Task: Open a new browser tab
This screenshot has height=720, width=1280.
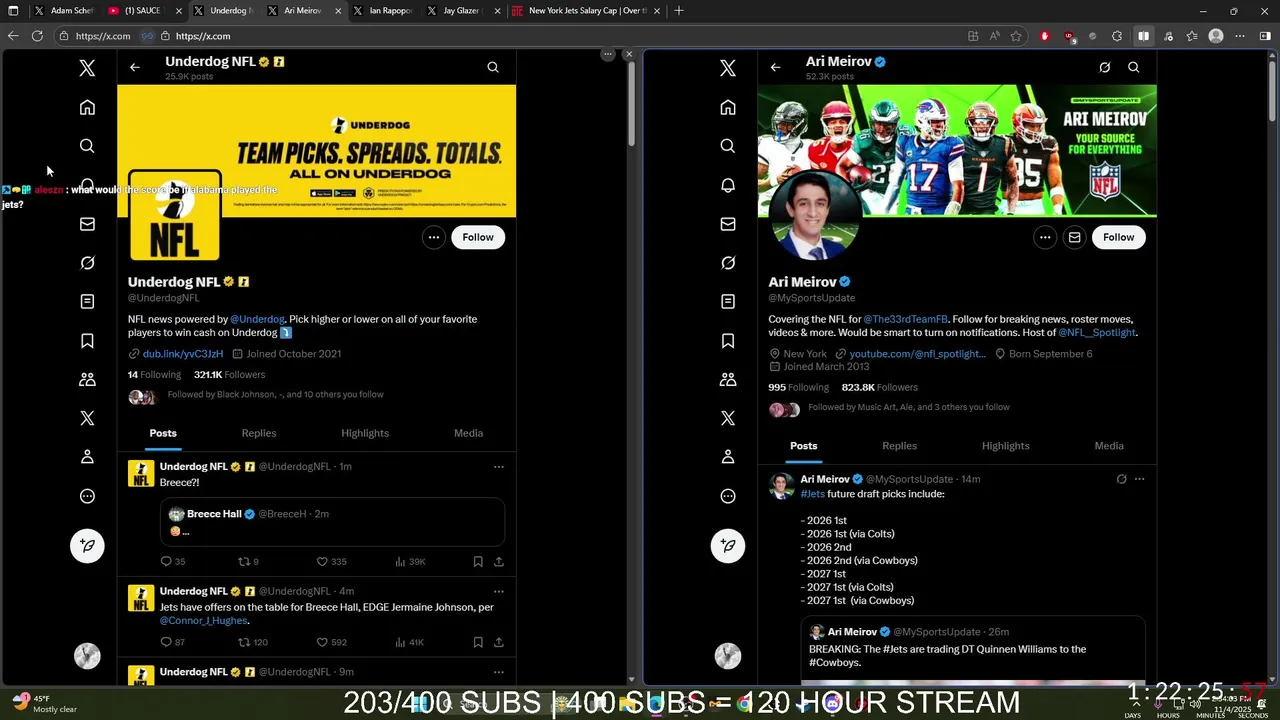Action: click(x=679, y=11)
